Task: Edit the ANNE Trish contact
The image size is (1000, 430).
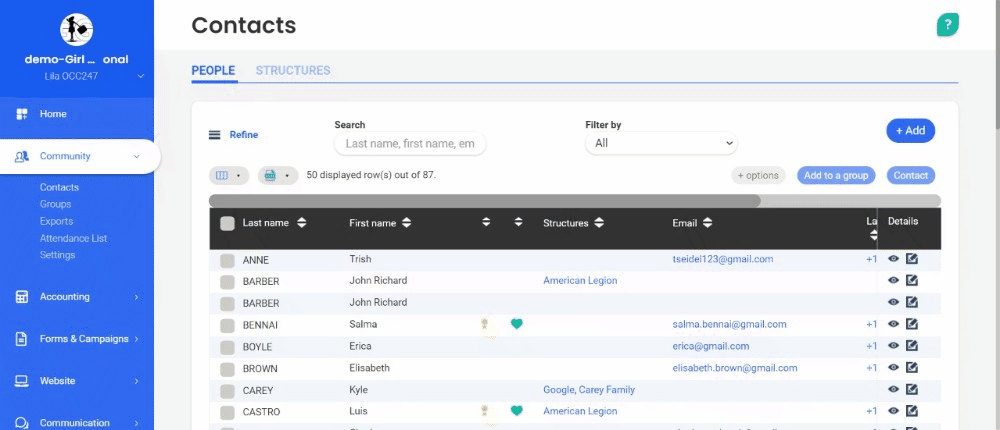Action: click(x=912, y=259)
